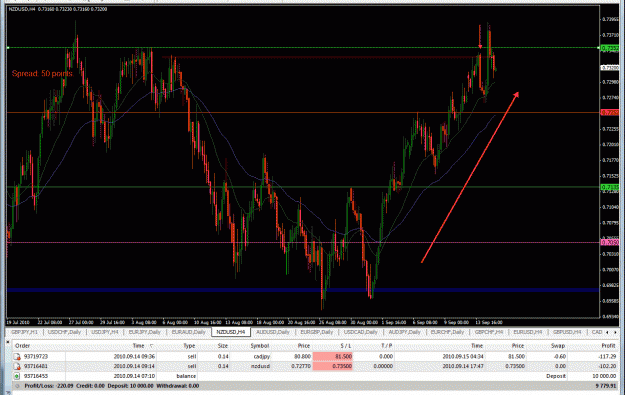
Task: Switch to the EURUSD,H4 chart tab
Action: point(527,332)
